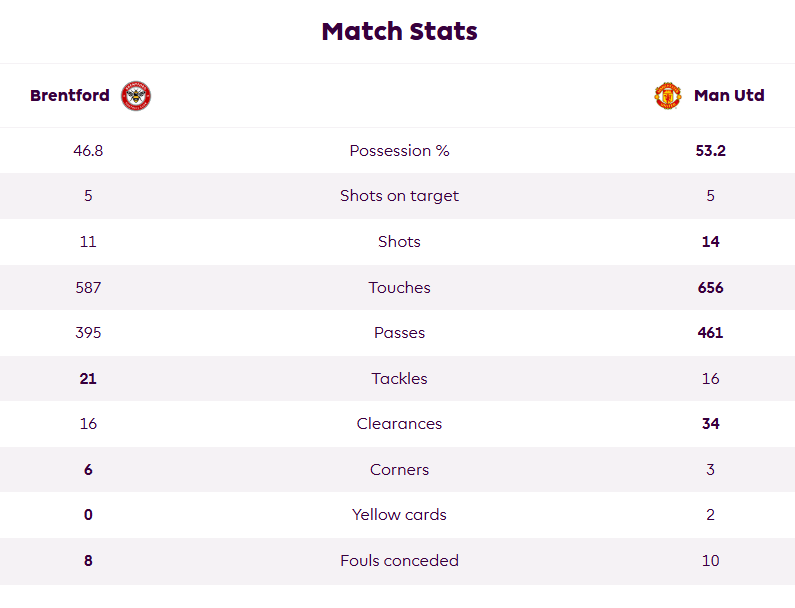Select Brentford possession value 46.8
The width and height of the screenshot is (795, 608).
pyautogui.click(x=88, y=151)
